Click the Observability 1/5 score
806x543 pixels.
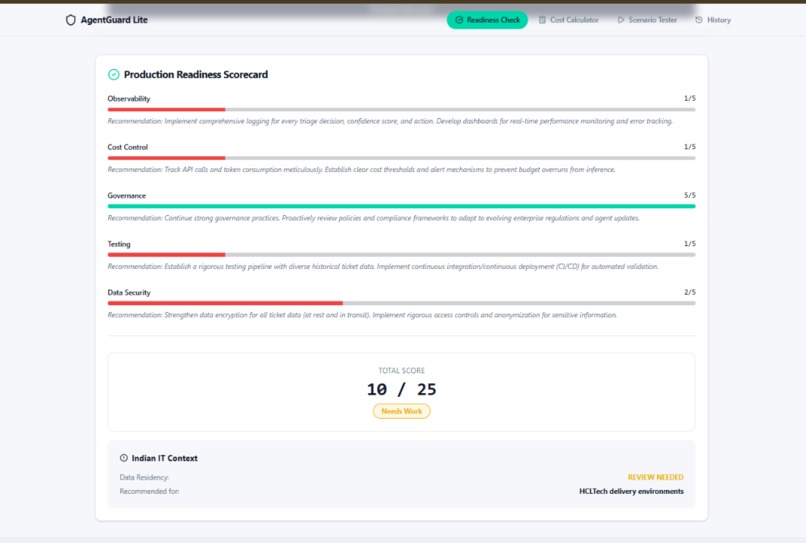coord(689,98)
